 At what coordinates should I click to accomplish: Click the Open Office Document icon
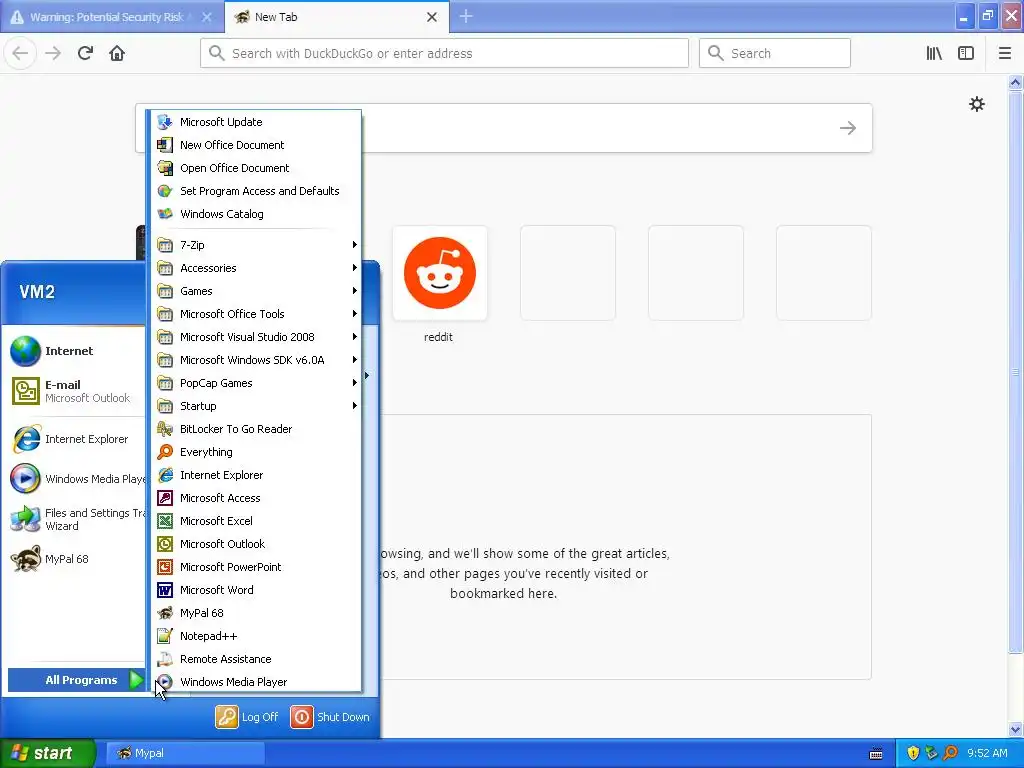click(165, 168)
